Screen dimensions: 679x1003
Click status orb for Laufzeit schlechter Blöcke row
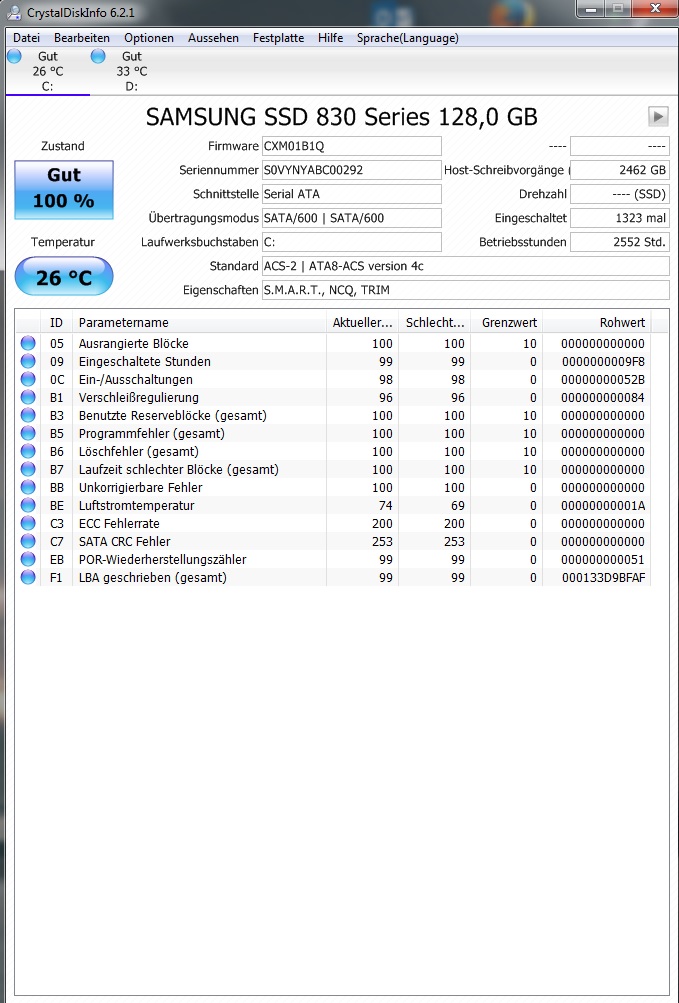point(28,469)
